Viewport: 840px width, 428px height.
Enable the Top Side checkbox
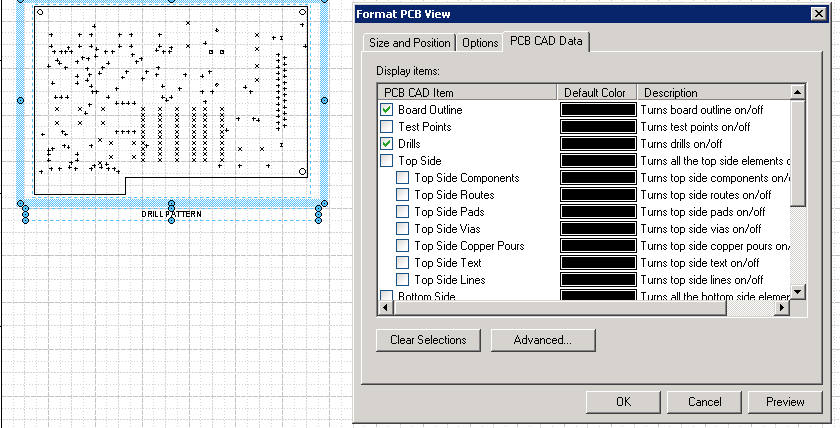point(386,161)
